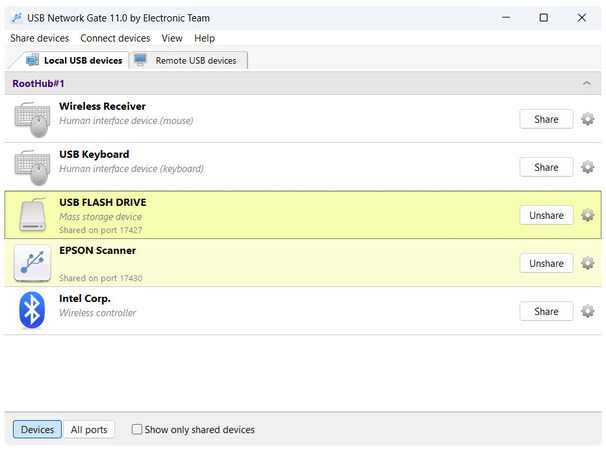Minimize the USB Network Gate window
Viewport: 606px width, 450px height.
pyautogui.click(x=506, y=17)
